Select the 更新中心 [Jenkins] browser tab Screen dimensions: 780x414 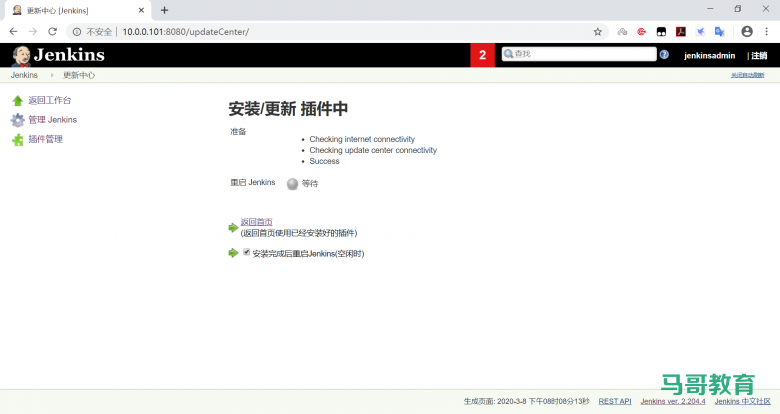pyautogui.click(x=77, y=10)
